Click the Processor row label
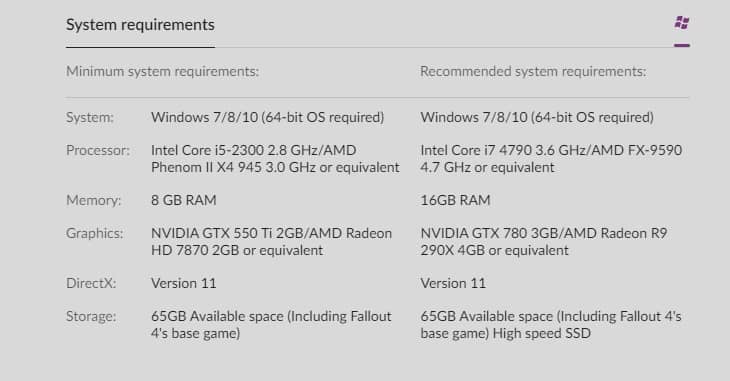Image resolution: width=730 pixels, height=381 pixels. pyautogui.click(x=98, y=150)
